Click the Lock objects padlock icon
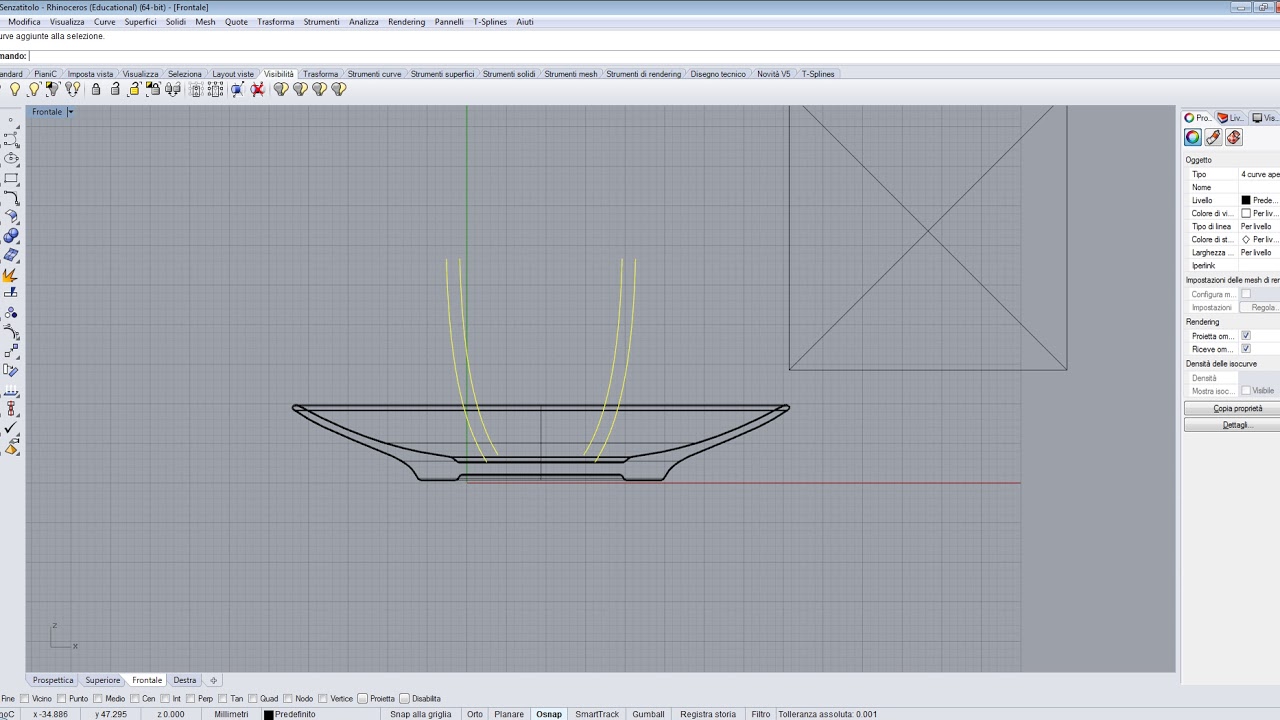Viewport: 1280px width, 720px height. [x=96, y=89]
